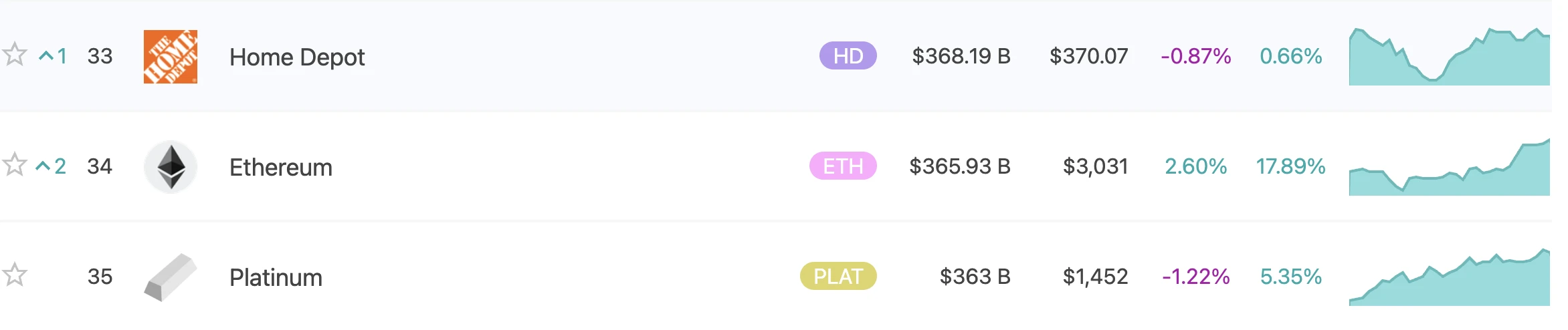
Task: Click the Home Depot orange logo
Action: (x=171, y=57)
